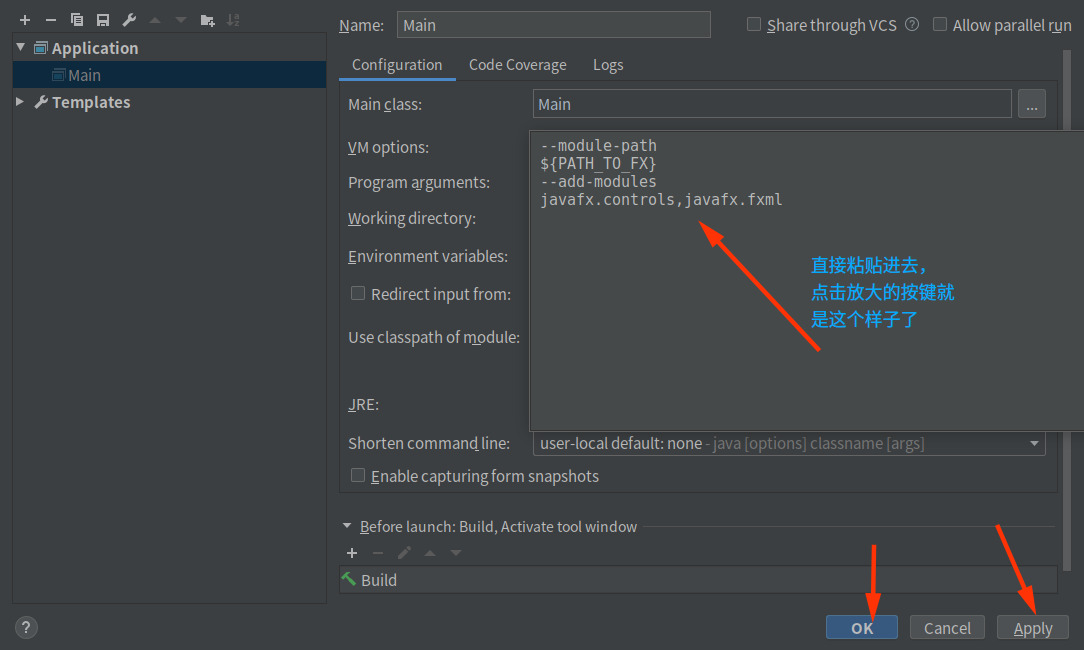Open the Logs tab

tap(608, 64)
